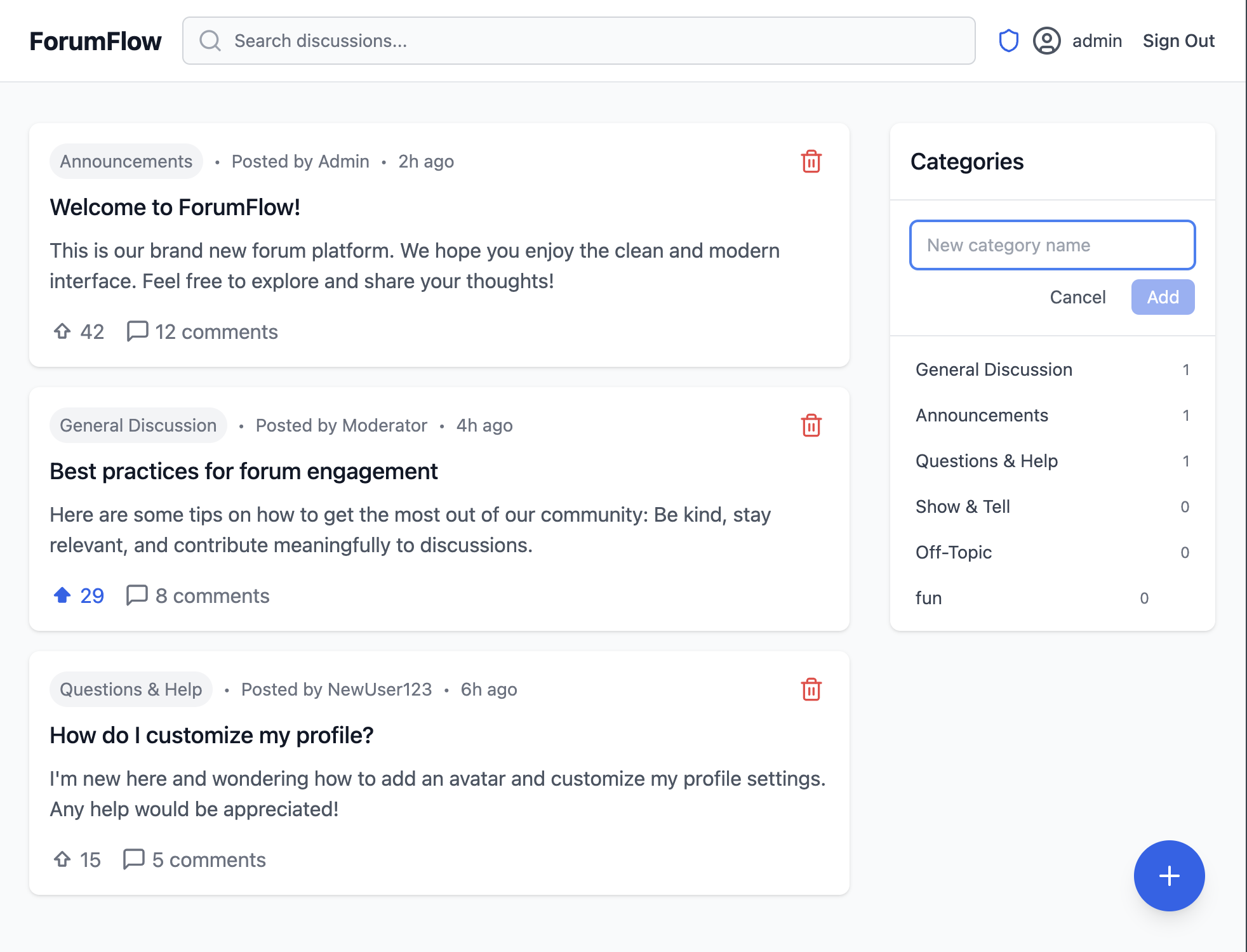Click the Categories panel heading
Screen dimensions: 1247x952
coord(966,162)
